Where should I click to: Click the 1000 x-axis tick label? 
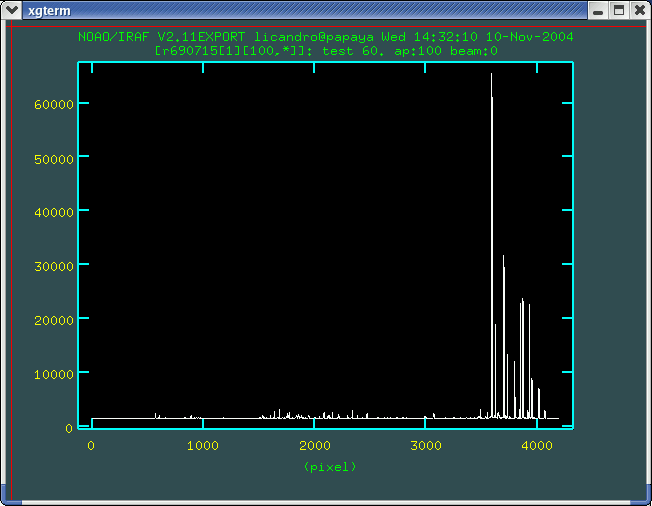pyautogui.click(x=203, y=446)
